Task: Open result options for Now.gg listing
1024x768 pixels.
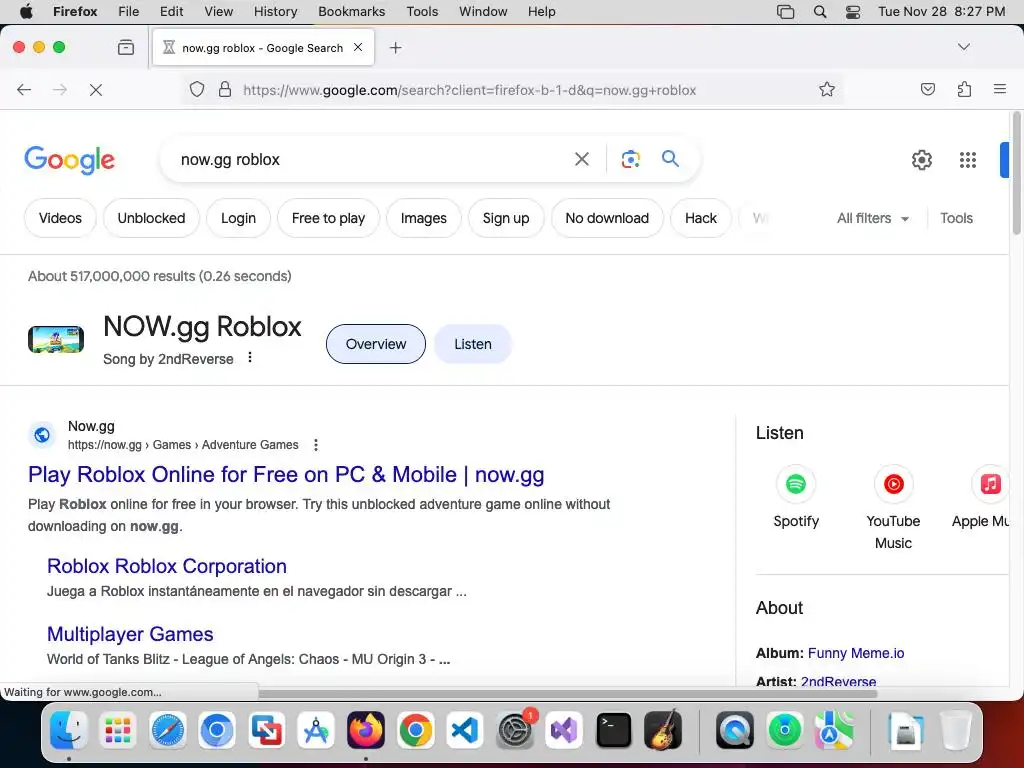Action: coord(316,445)
